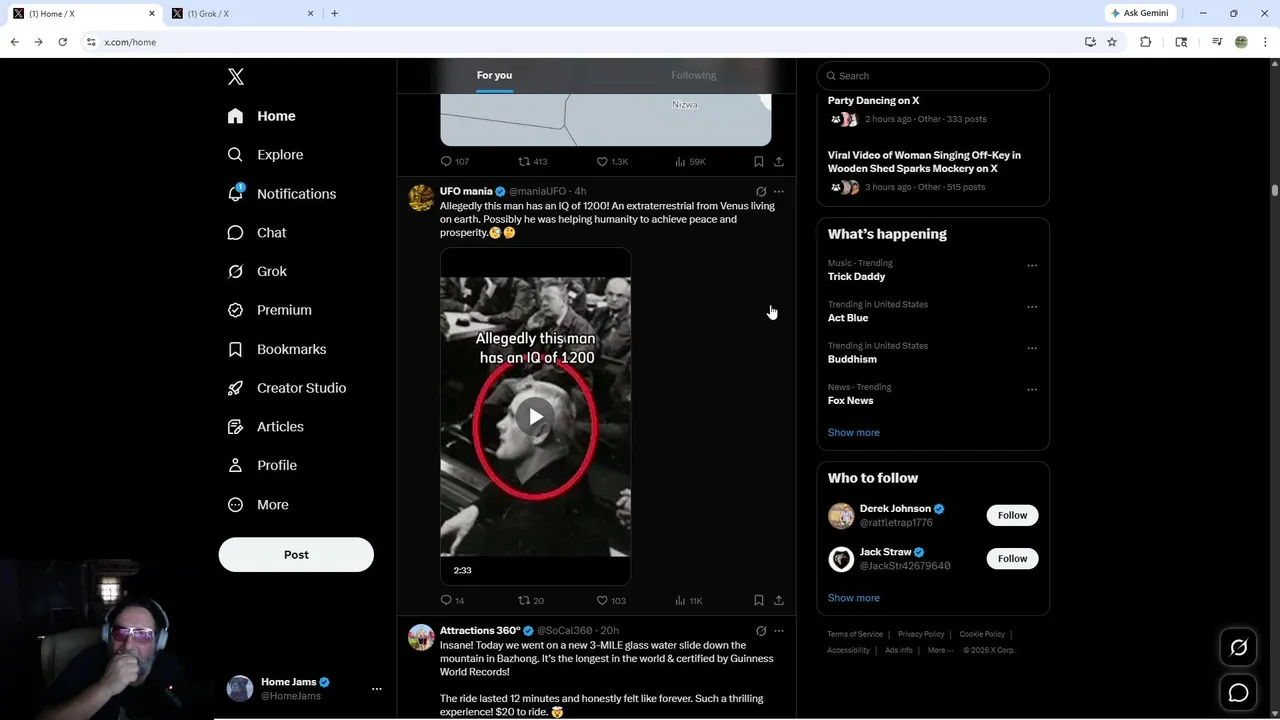This screenshot has width=1280, height=720.
Task: Go back in browser history
Action: pos(14,42)
